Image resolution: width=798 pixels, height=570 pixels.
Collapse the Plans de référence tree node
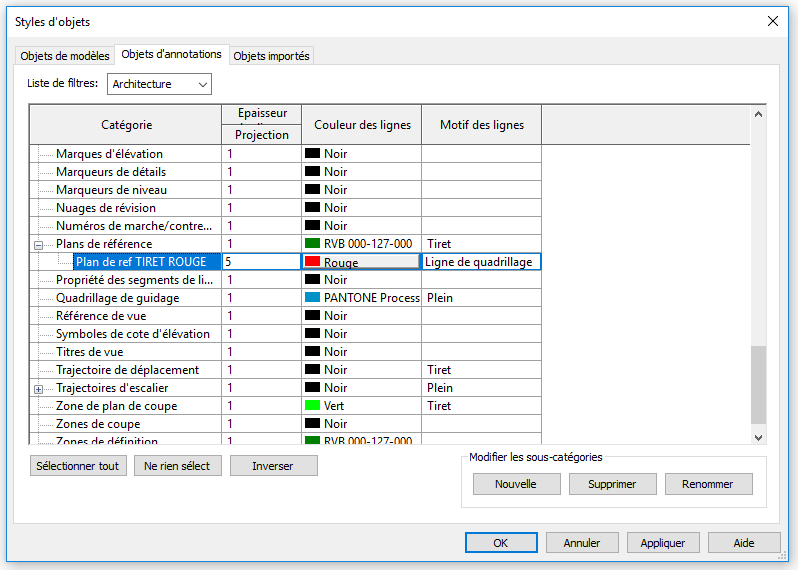[39, 244]
